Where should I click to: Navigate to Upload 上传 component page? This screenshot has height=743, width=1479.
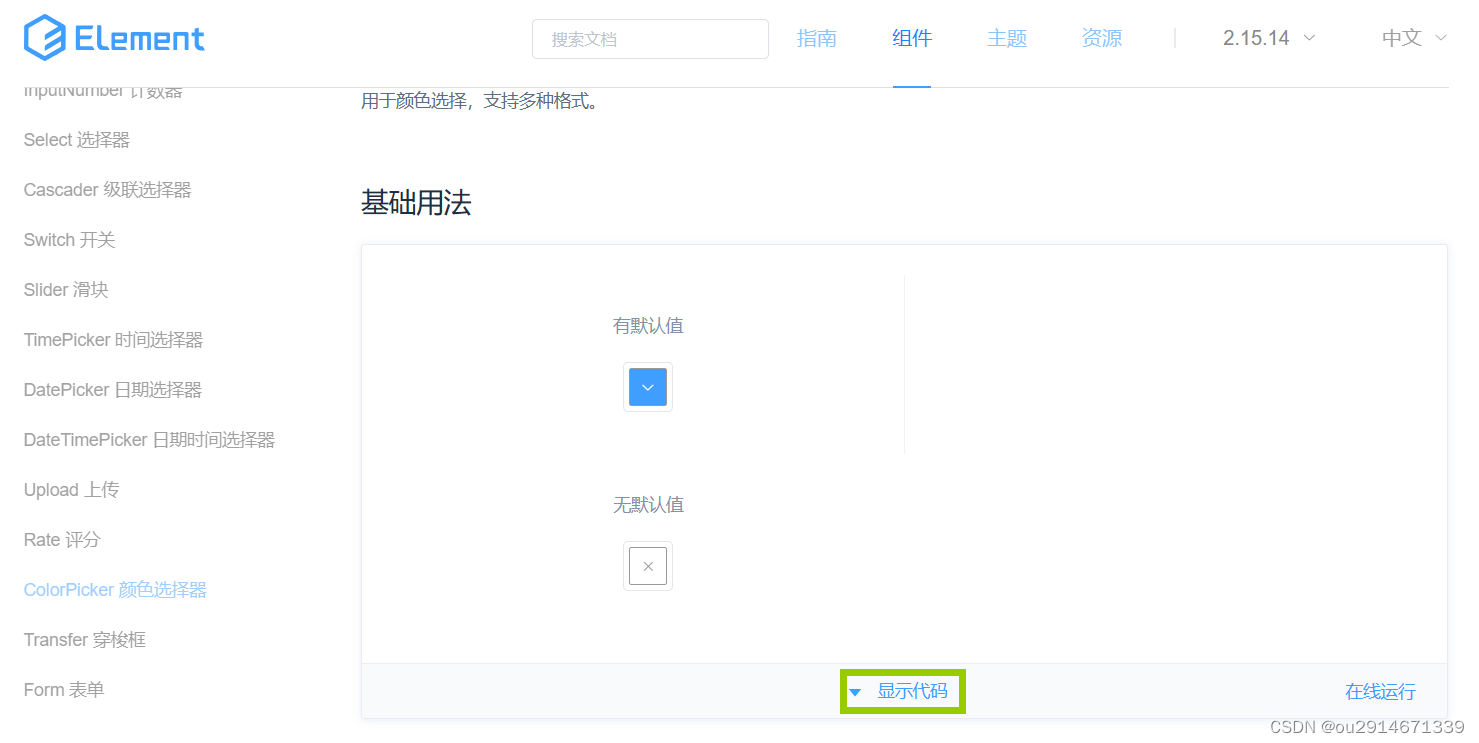coord(71,489)
